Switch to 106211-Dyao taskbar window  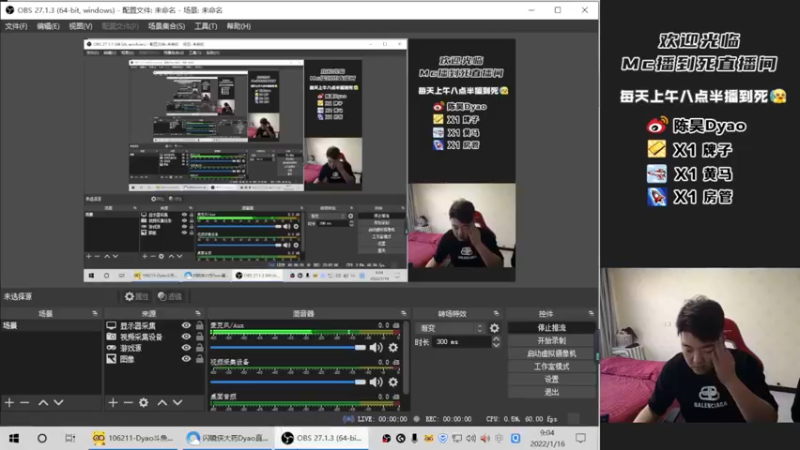(x=134, y=438)
